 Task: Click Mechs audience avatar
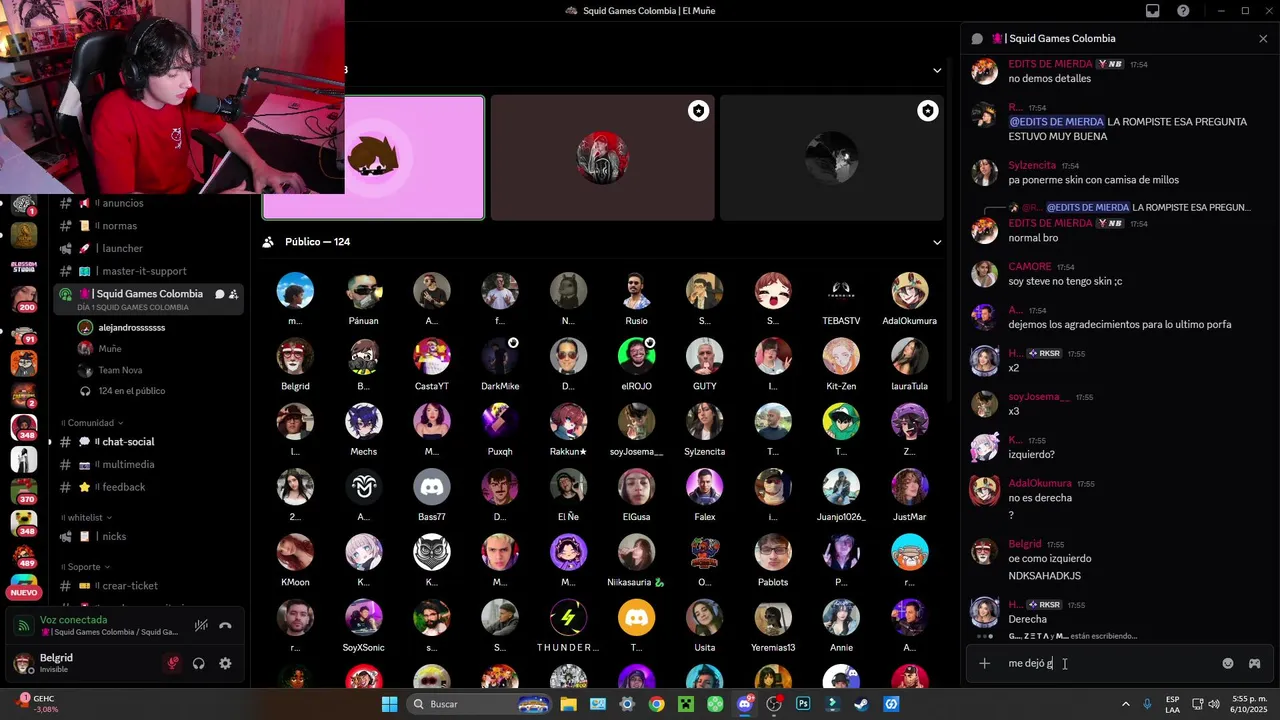[364, 422]
